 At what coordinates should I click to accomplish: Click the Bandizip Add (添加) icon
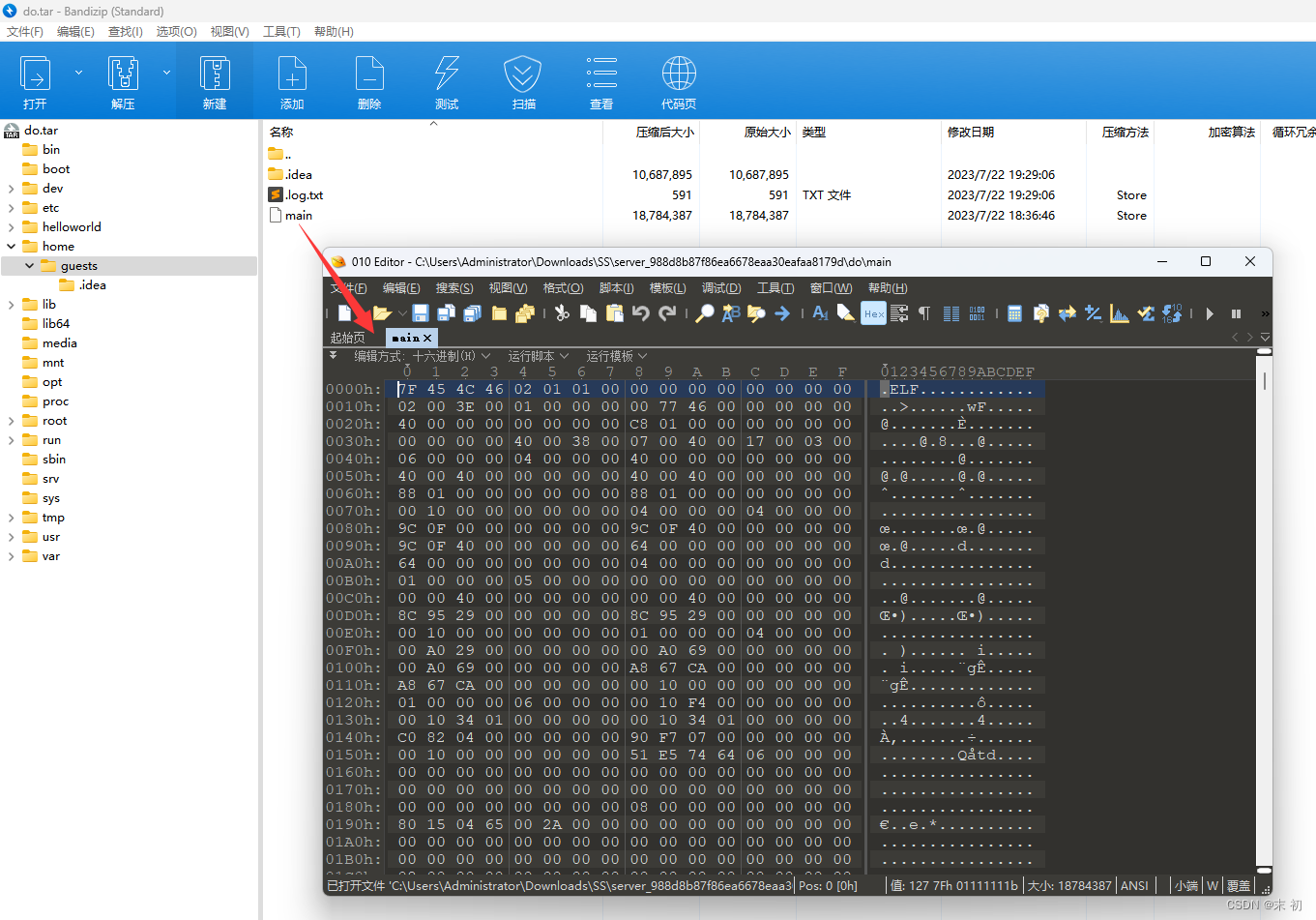pyautogui.click(x=292, y=74)
